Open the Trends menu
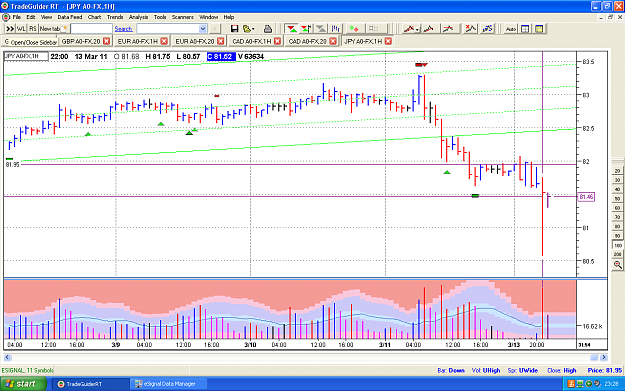625x391 pixels. [x=115, y=17]
